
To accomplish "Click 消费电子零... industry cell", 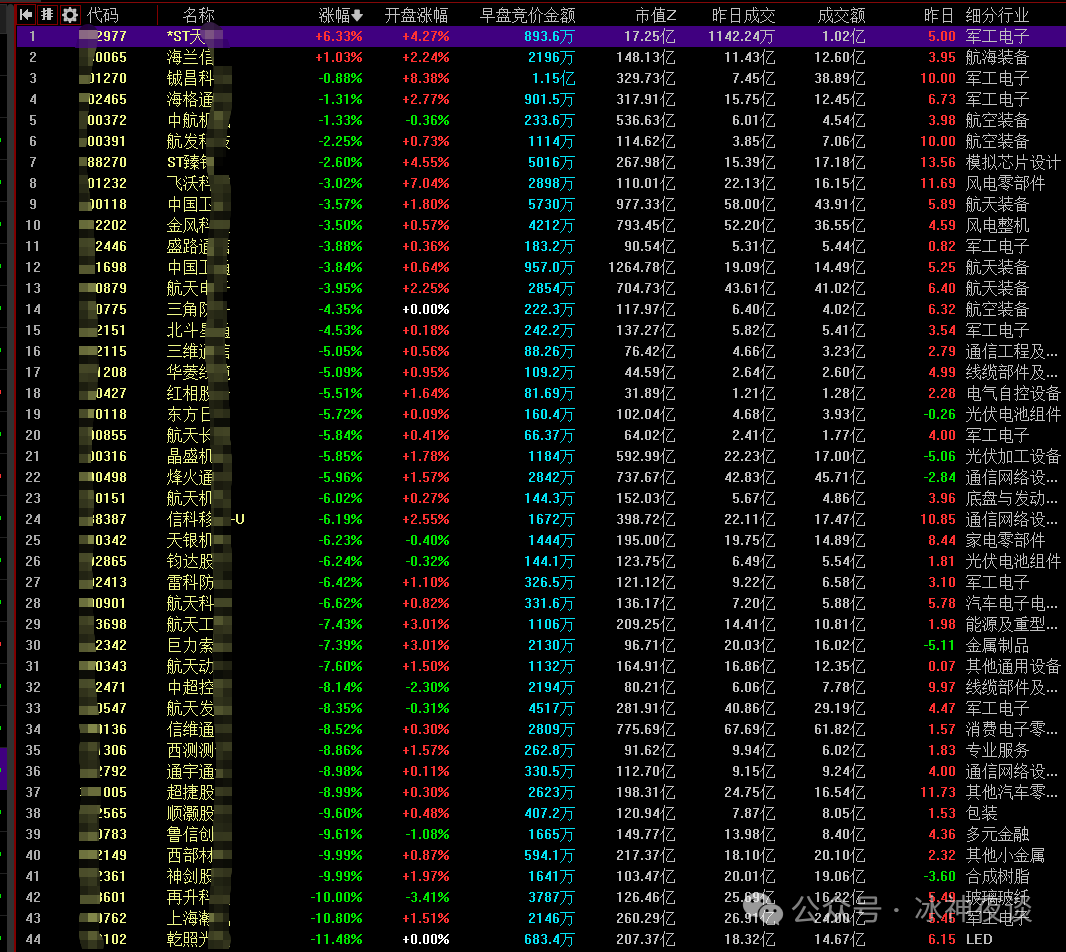I will [x=1012, y=730].
